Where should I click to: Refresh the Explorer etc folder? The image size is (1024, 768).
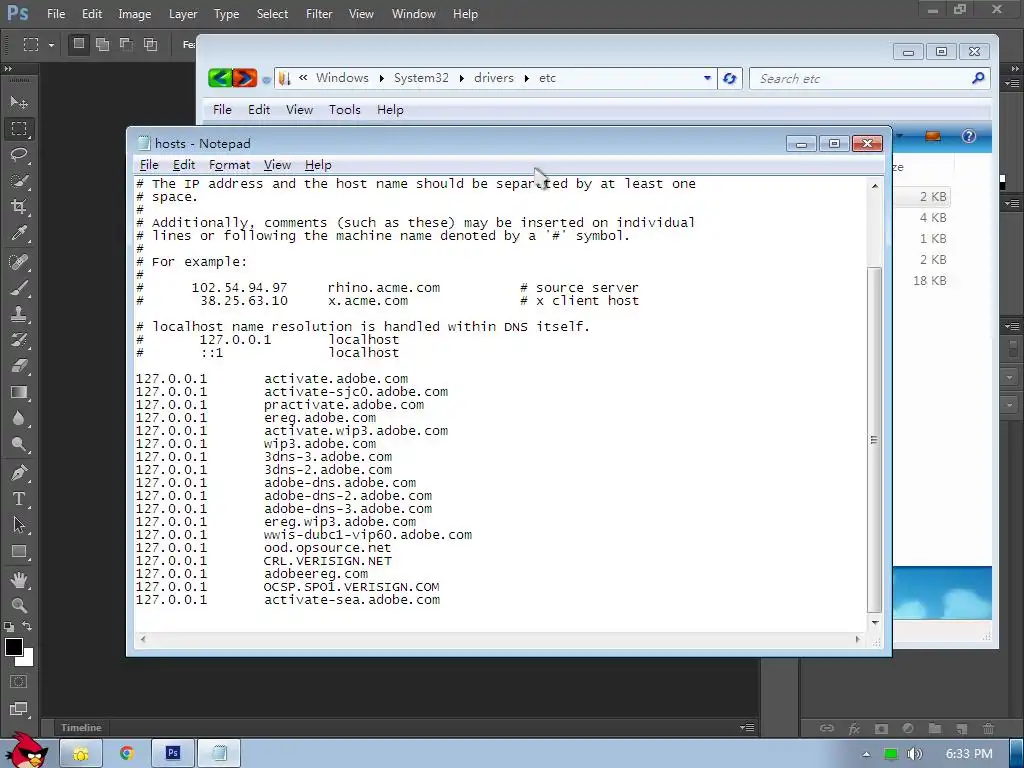click(729, 78)
